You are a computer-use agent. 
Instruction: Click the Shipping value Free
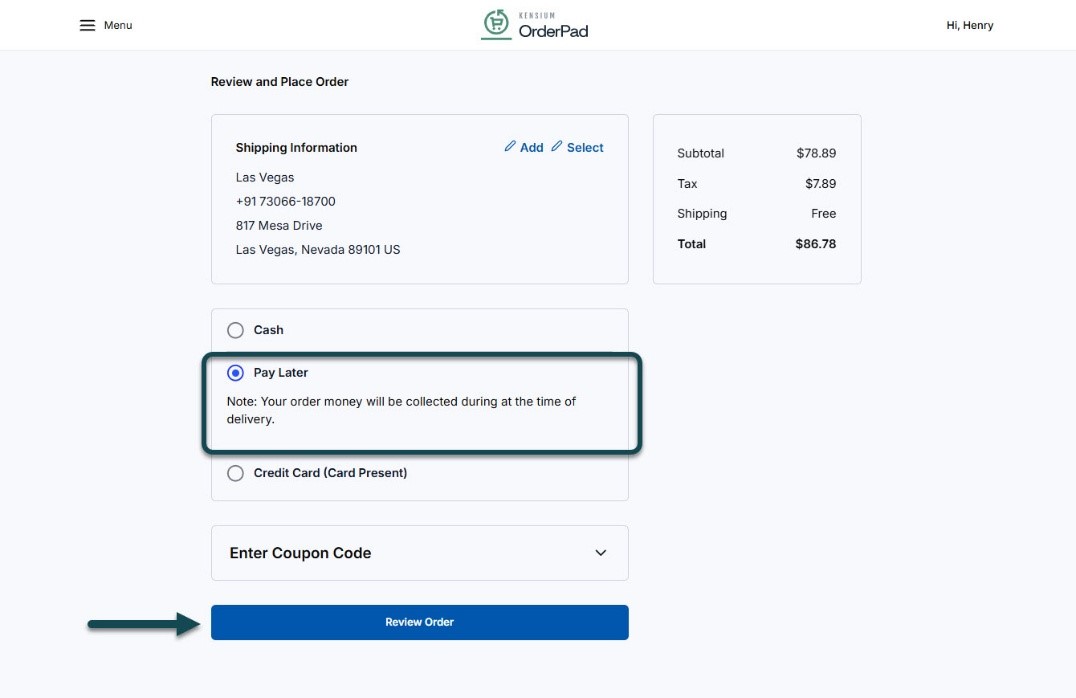[823, 213]
